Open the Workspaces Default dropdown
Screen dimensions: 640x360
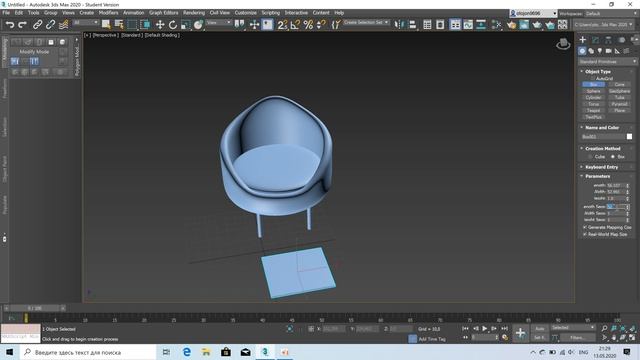(x=611, y=13)
